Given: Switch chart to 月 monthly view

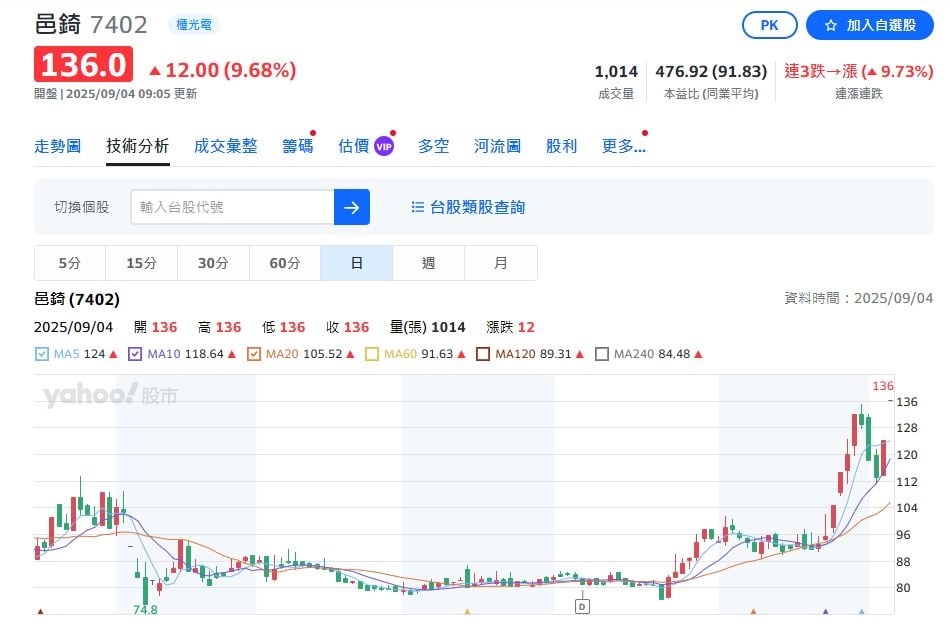Looking at the screenshot, I should [x=501, y=262].
